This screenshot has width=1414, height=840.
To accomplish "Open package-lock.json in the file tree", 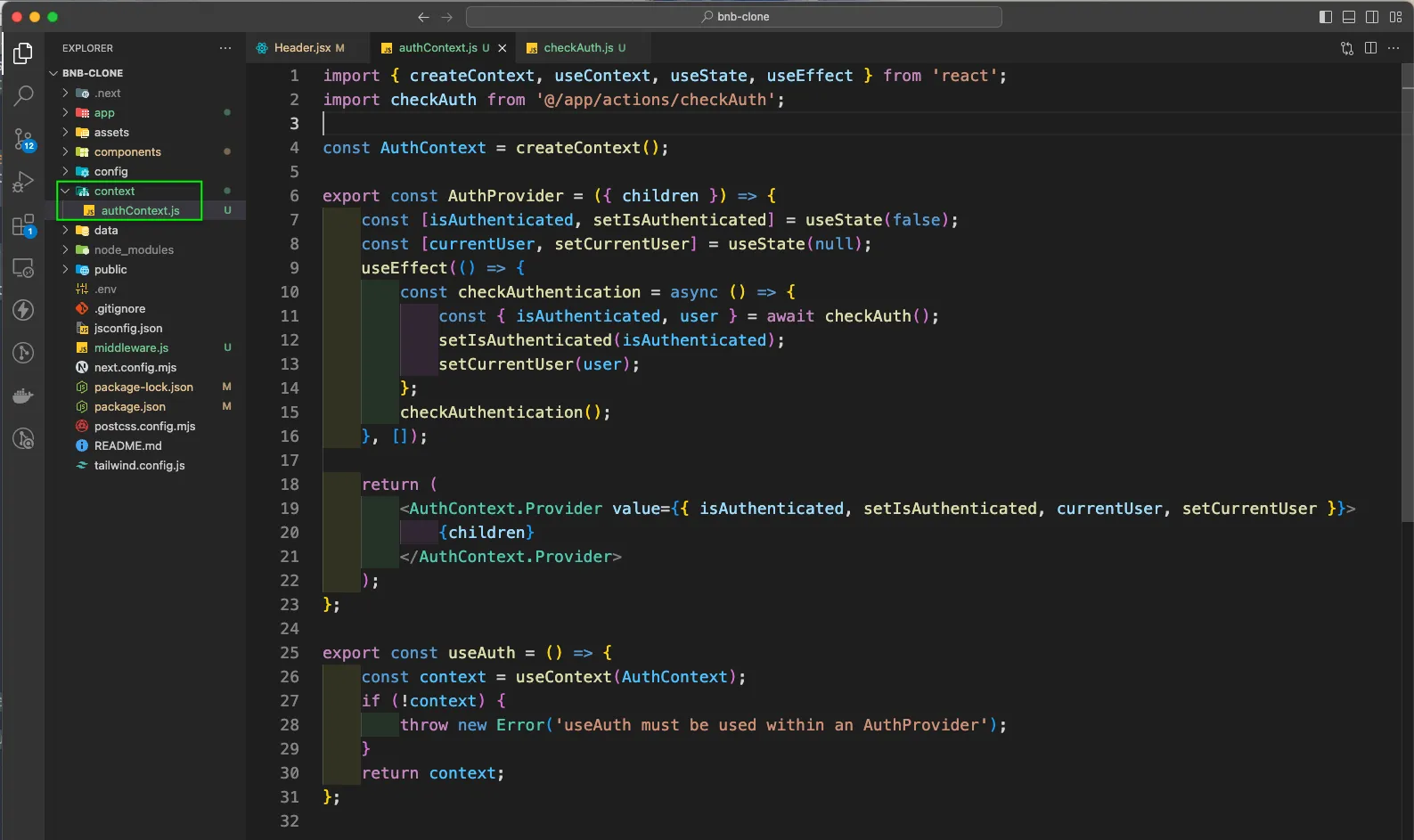I will coord(143,387).
